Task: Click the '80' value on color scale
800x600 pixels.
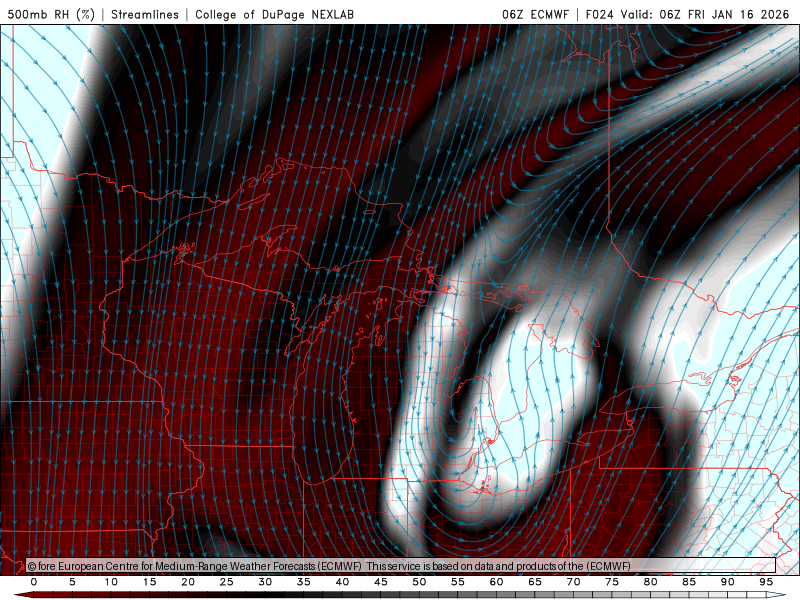Action: (x=650, y=582)
